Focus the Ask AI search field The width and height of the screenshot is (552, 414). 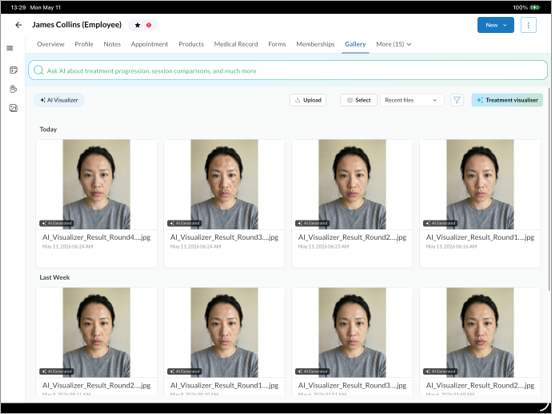pyautogui.click(x=288, y=70)
